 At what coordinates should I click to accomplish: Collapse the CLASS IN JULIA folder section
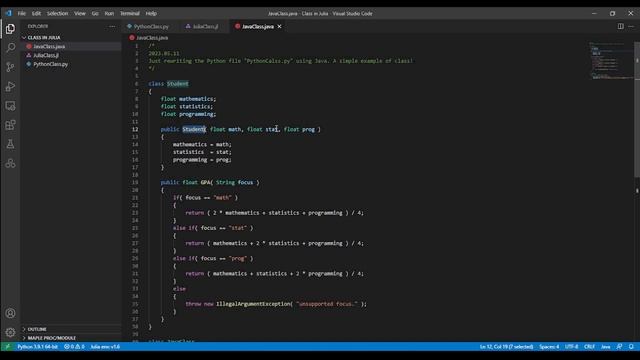(x=44, y=37)
